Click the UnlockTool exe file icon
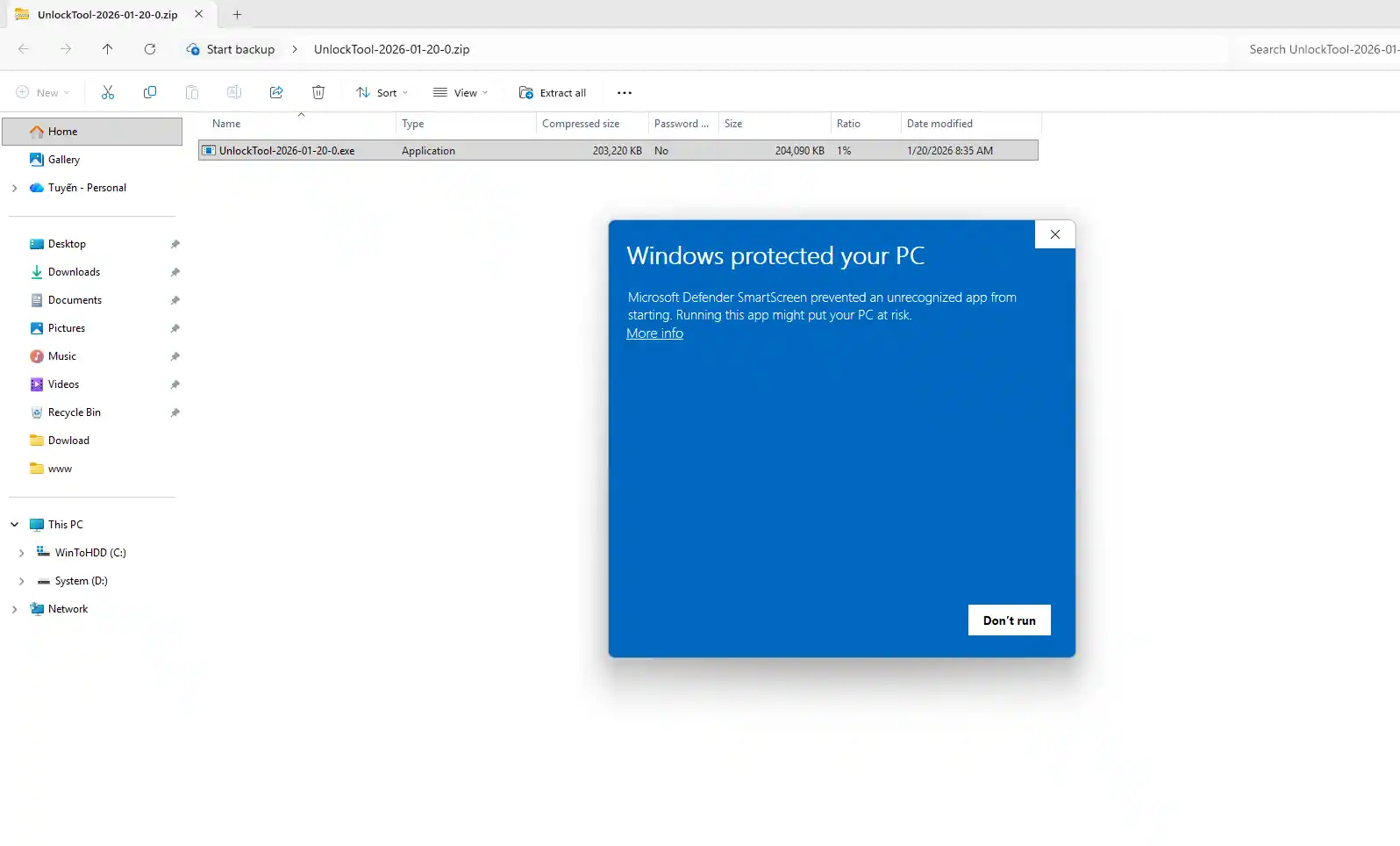 (x=209, y=151)
